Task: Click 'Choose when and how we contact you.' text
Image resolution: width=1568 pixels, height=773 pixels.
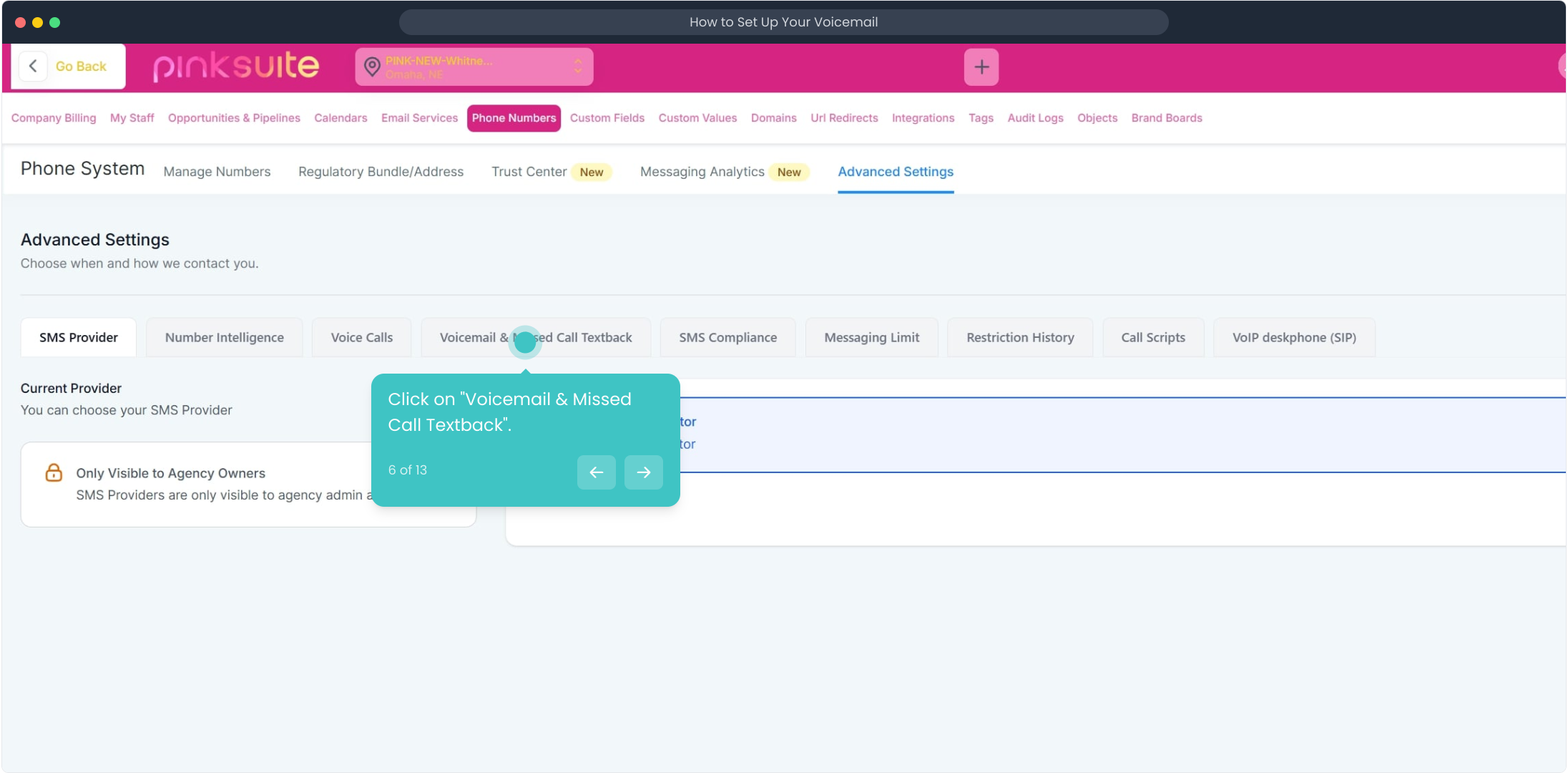Action: [139, 263]
